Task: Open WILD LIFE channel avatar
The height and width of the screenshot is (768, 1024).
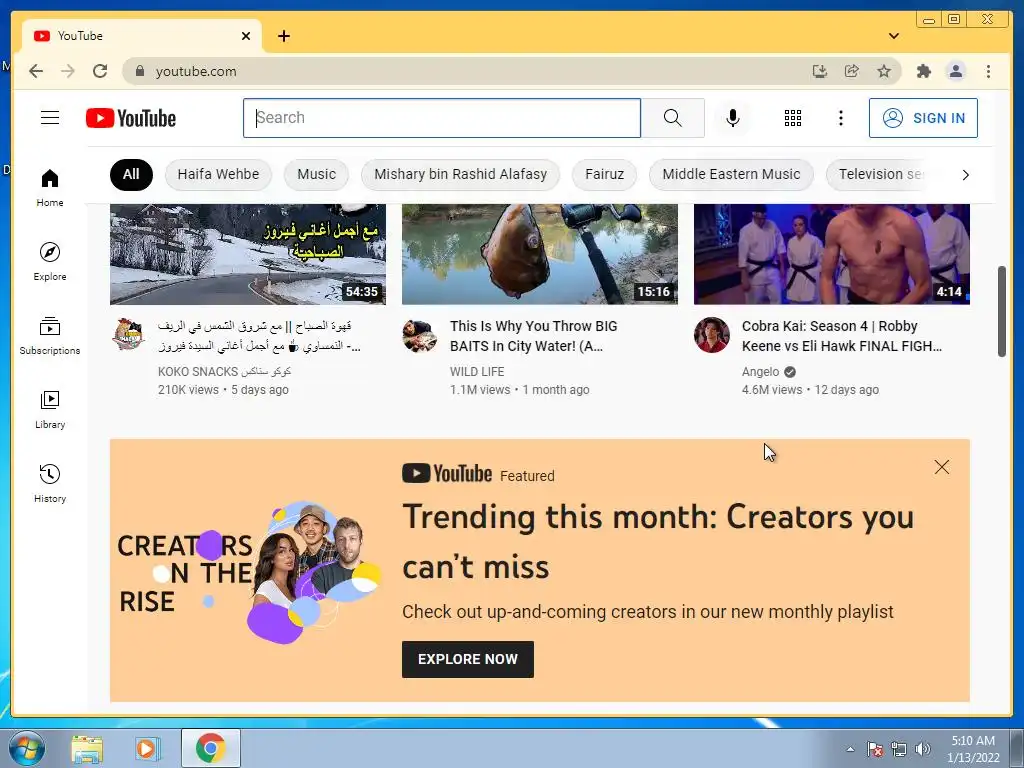Action: coord(419,336)
